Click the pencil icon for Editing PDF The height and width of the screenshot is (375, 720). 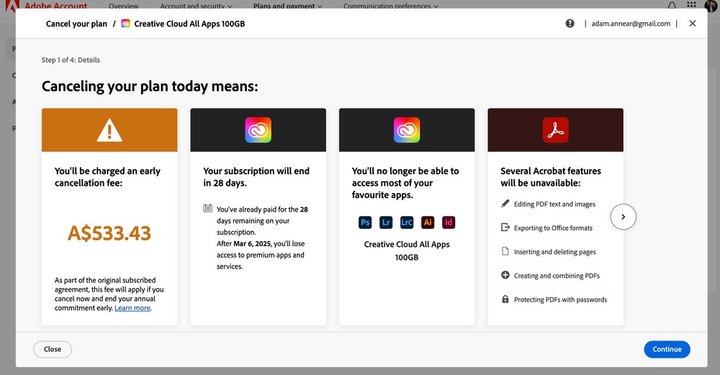click(x=505, y=203)
